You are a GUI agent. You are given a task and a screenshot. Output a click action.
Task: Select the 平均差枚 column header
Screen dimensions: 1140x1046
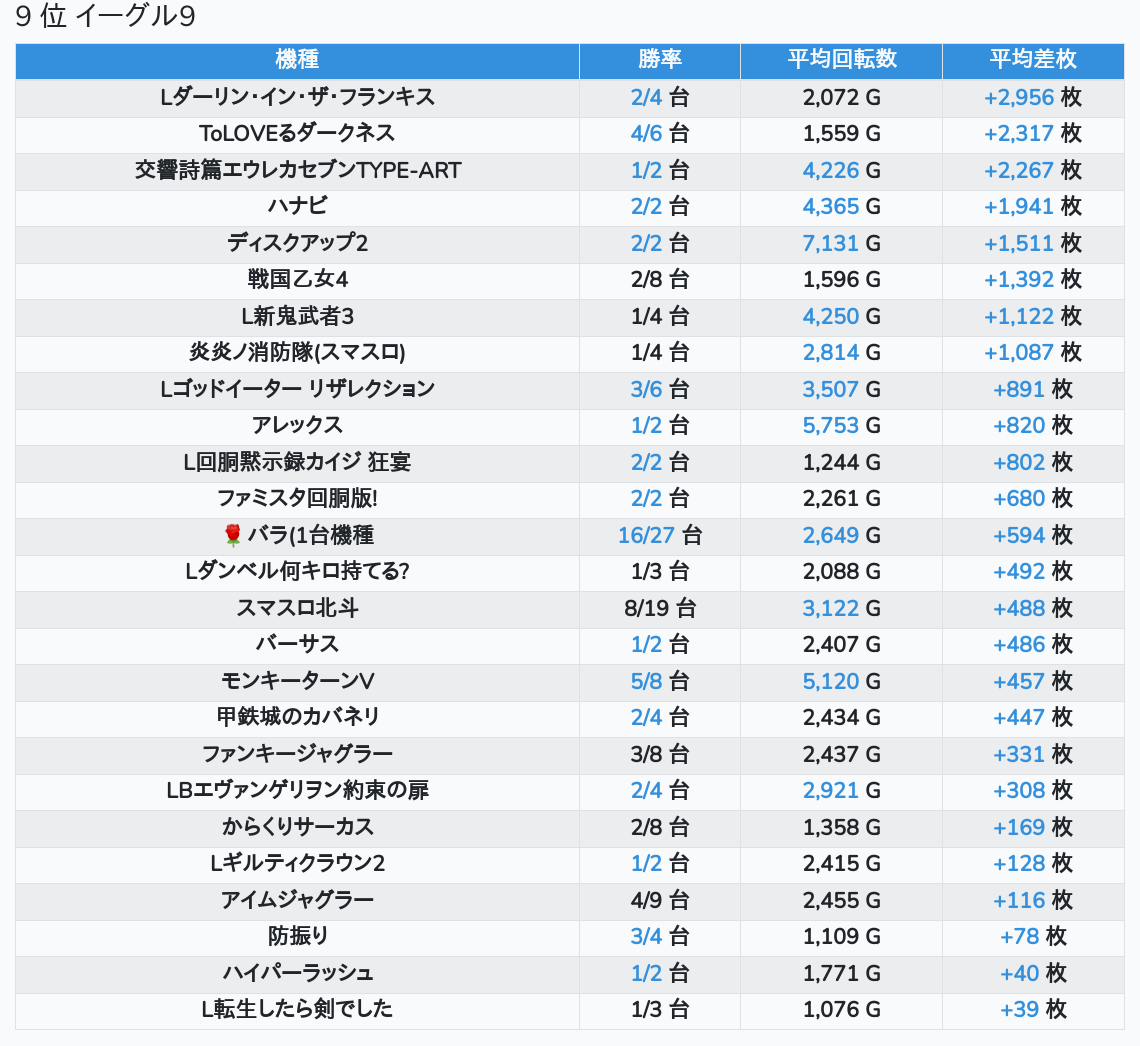pyautogui.click(x=1032, y=60)
